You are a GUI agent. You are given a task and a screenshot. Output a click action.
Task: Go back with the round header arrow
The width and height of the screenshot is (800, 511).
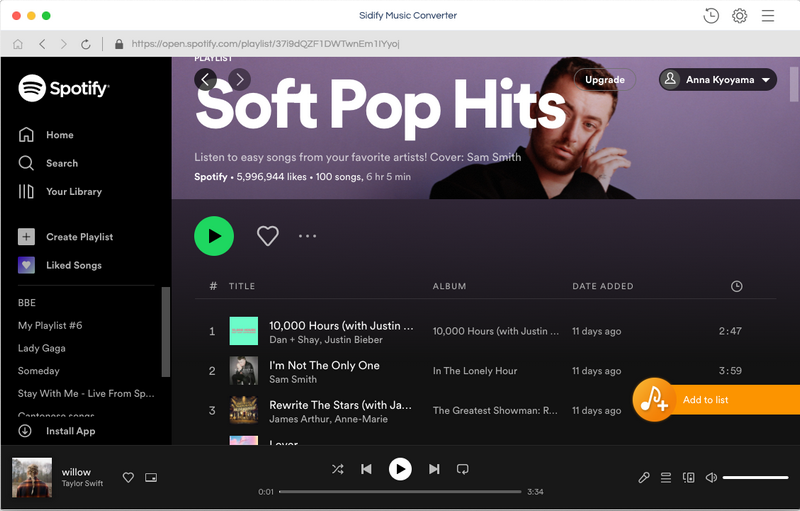[x=205, y=80]
